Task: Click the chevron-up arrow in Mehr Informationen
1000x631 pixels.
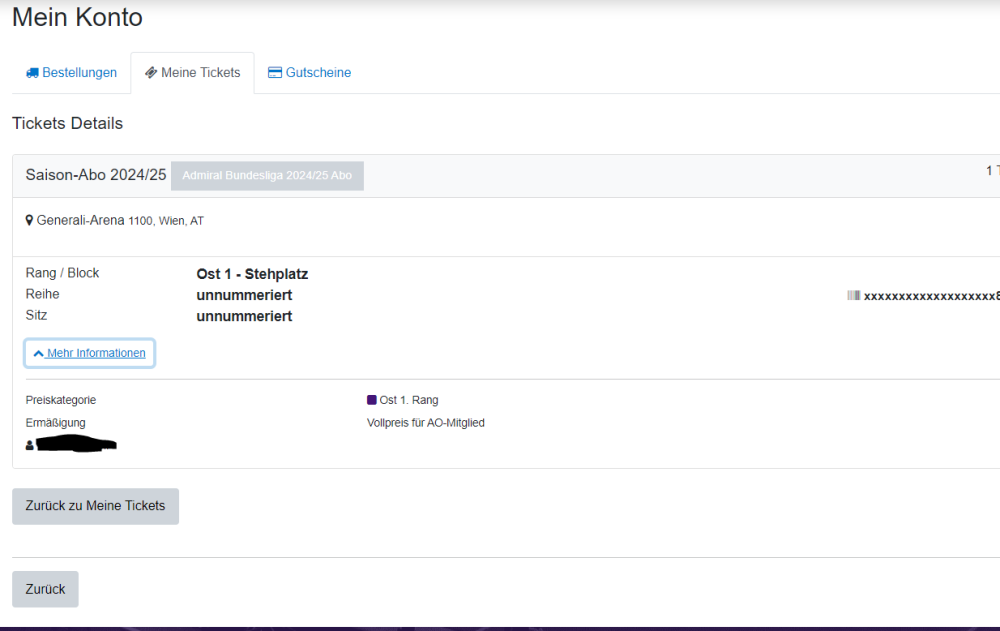Action: click(x=38, y=354)
